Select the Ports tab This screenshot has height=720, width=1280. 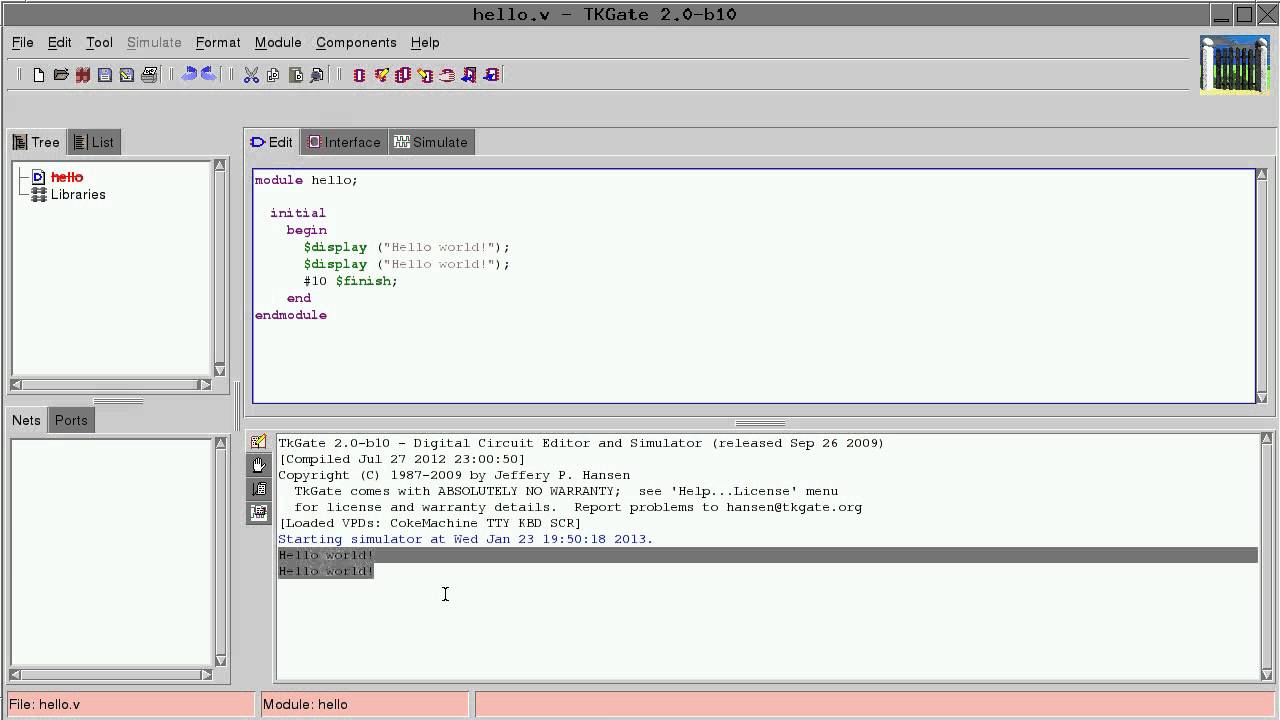(71, 420)
